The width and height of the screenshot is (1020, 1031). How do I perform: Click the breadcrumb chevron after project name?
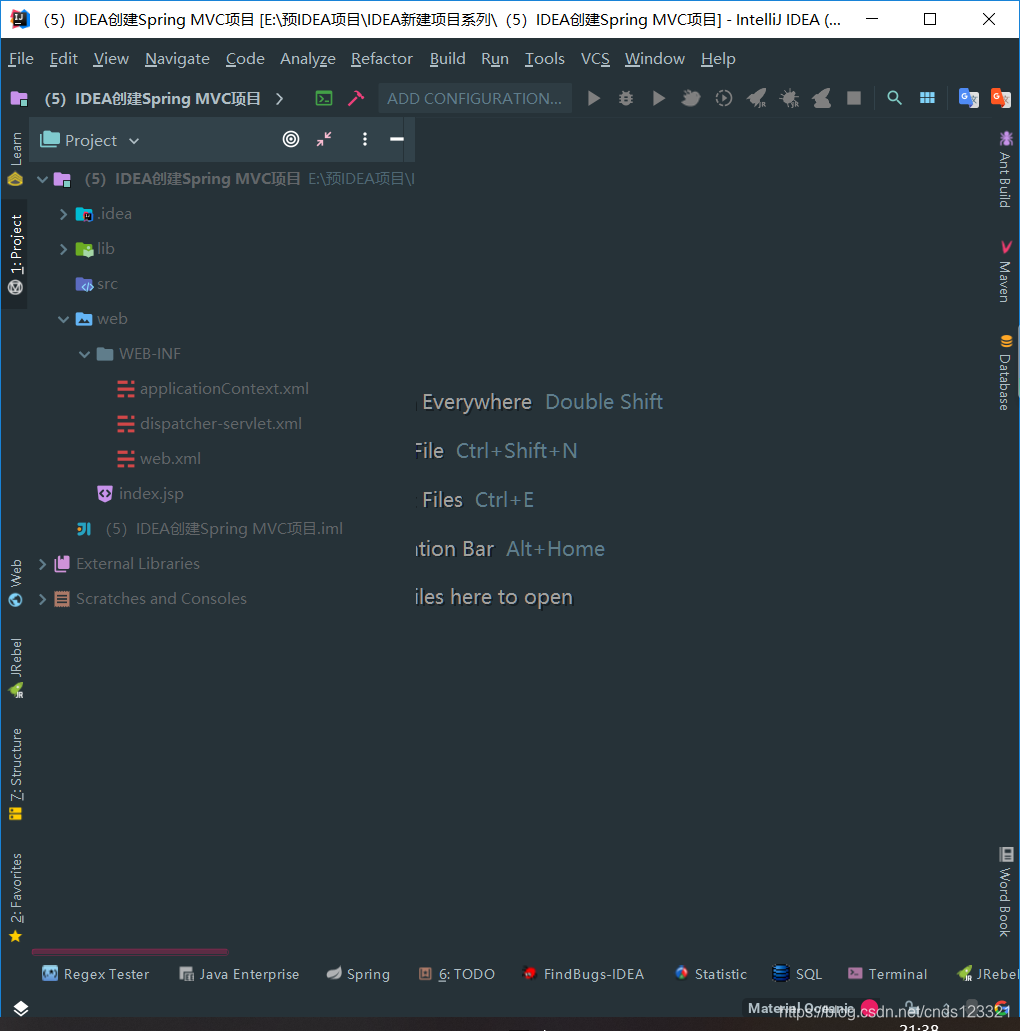coord(279,99)
